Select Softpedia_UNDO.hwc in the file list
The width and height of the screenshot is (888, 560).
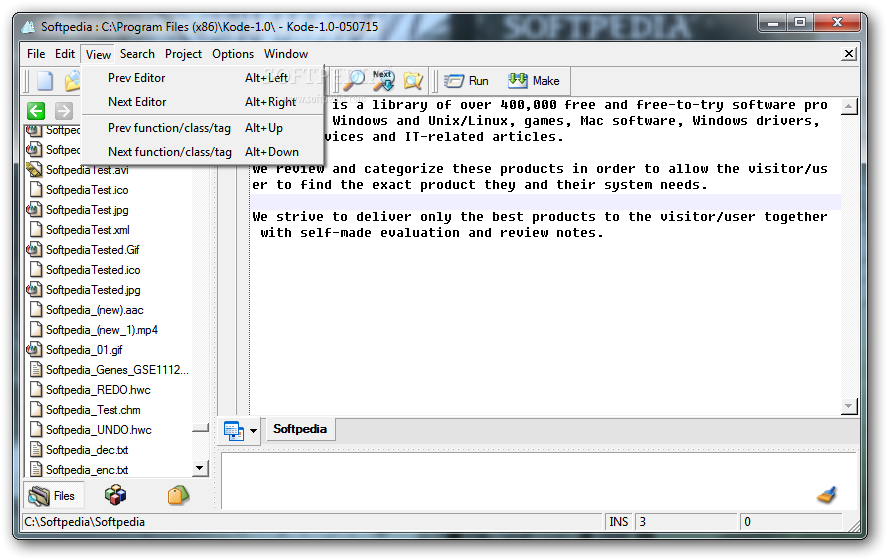point(99,430)
